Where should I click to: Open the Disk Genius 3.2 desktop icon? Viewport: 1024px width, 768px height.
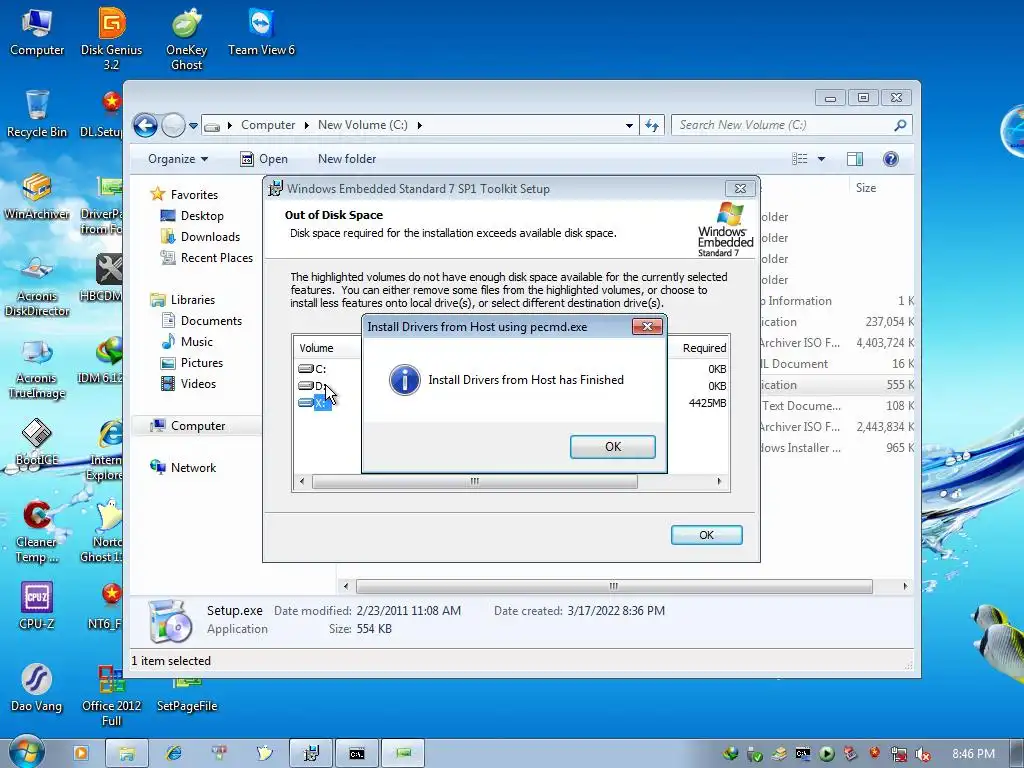tap(112, 39)
